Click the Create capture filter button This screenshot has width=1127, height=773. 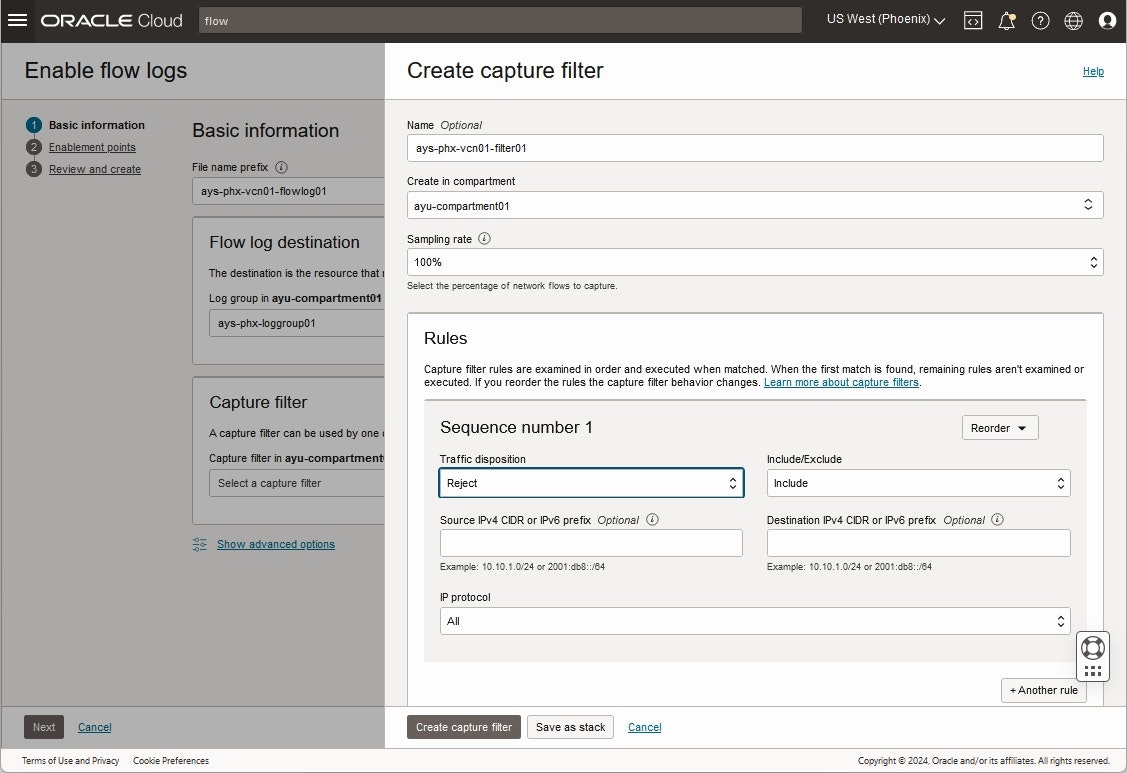coord(464,727)
